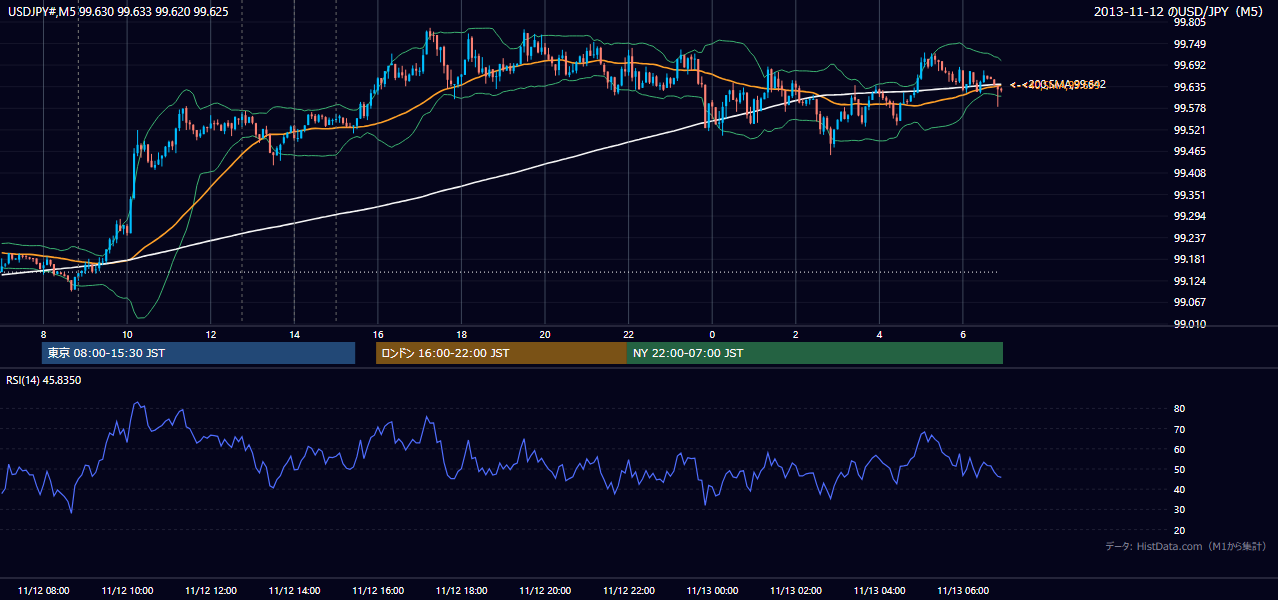Click hour label 4 under price chart
This screenshot has height=600, width=1278.
(879, 334)
